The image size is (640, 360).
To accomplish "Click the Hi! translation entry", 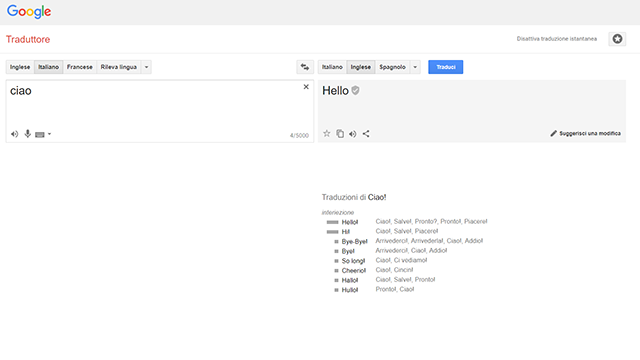I will click(346, 232).
